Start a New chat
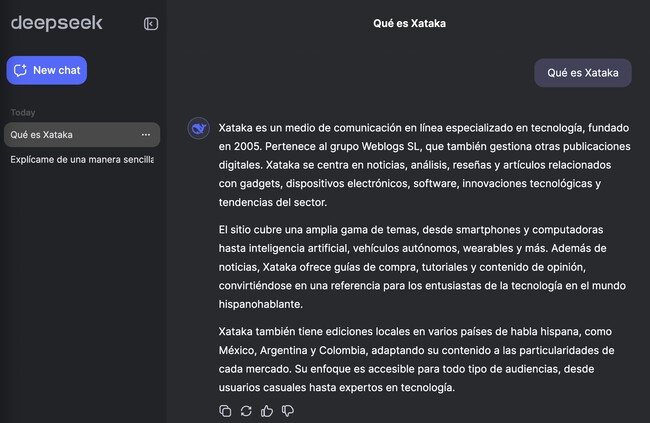Image resolution: width=650 pixels, height=423 pixels. pos(46,70)
